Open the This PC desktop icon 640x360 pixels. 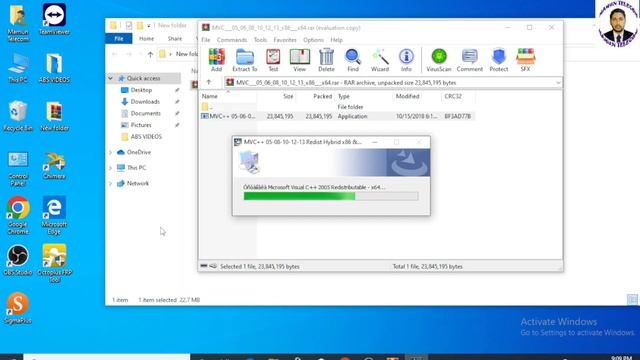(x=18, y=68)
